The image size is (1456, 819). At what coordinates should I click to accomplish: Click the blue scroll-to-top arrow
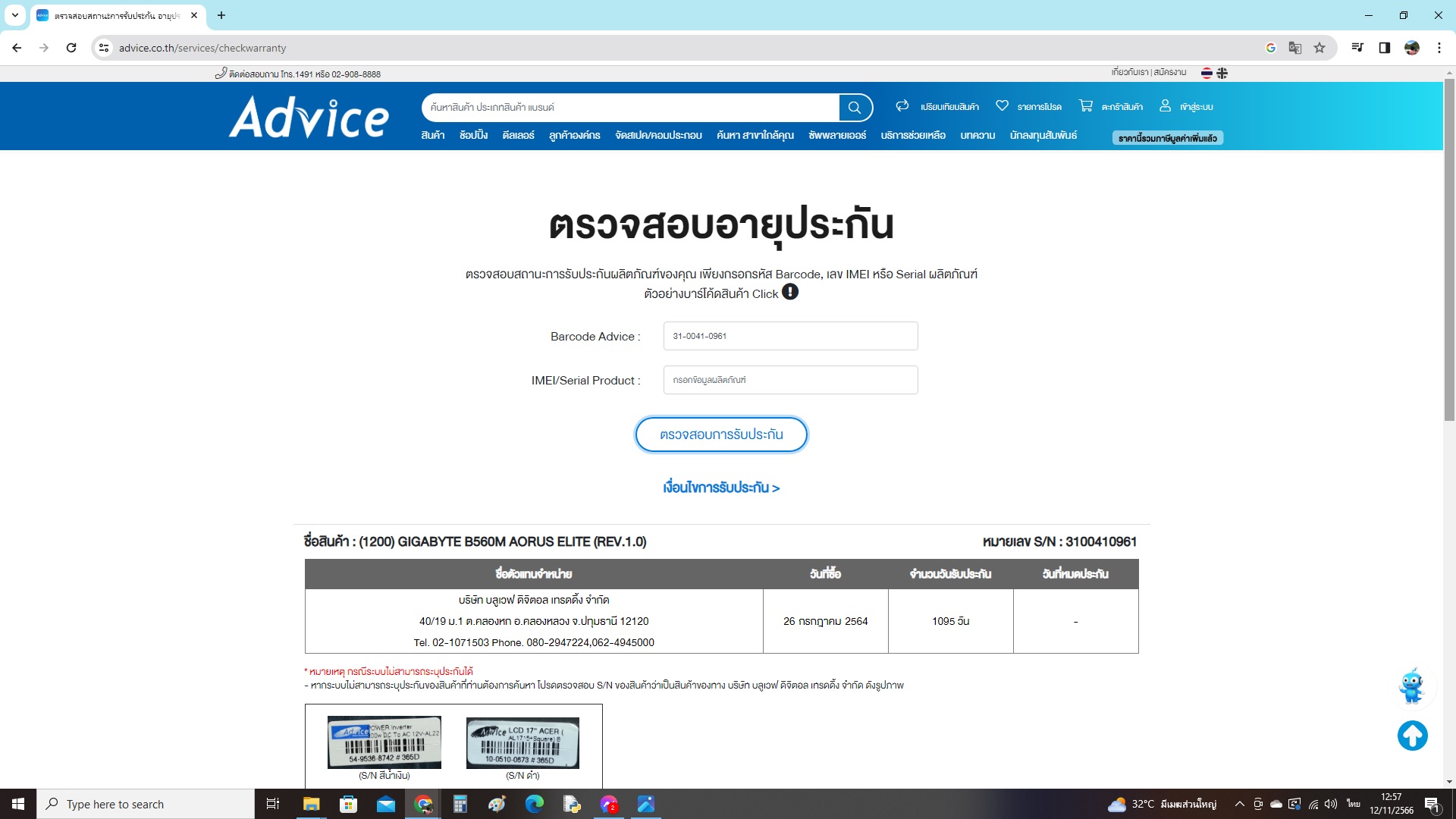pyautogui.click(x=1412, y=736)
